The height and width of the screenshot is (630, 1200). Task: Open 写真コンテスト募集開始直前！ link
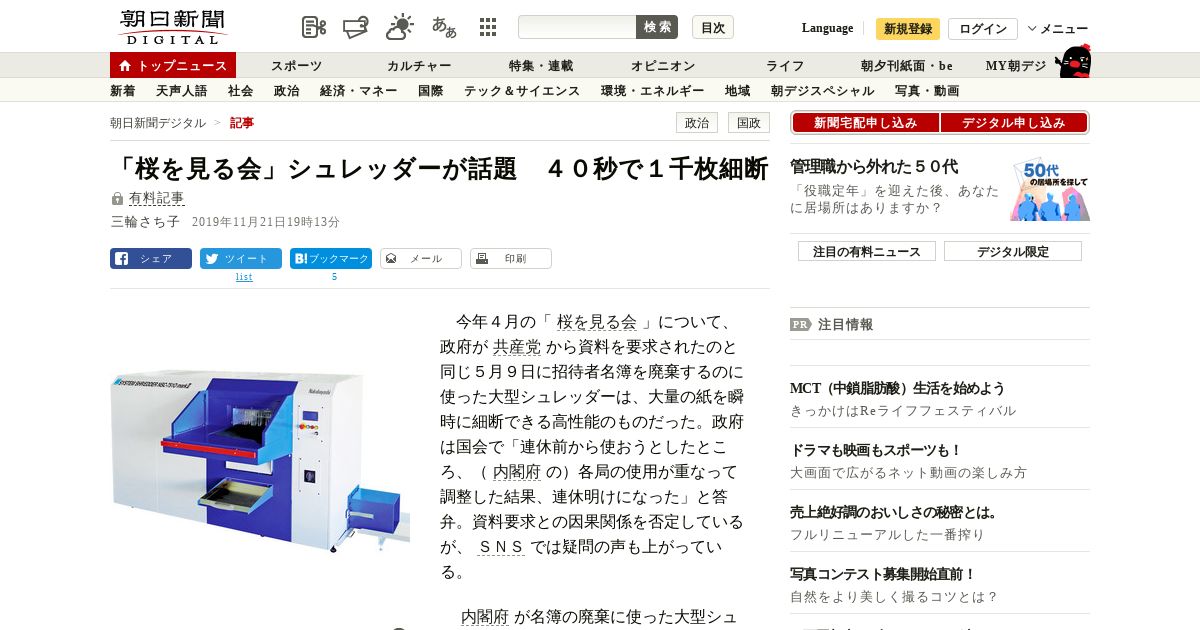click(x=883, y=574)
